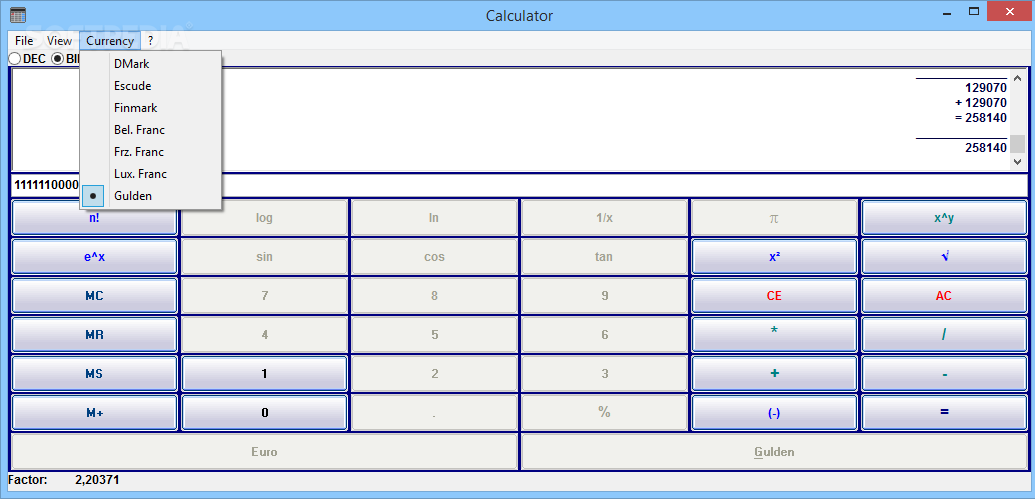This screenshot has height=499, width=1035.
Task: Click the equals = button
Action: (944, 413)
